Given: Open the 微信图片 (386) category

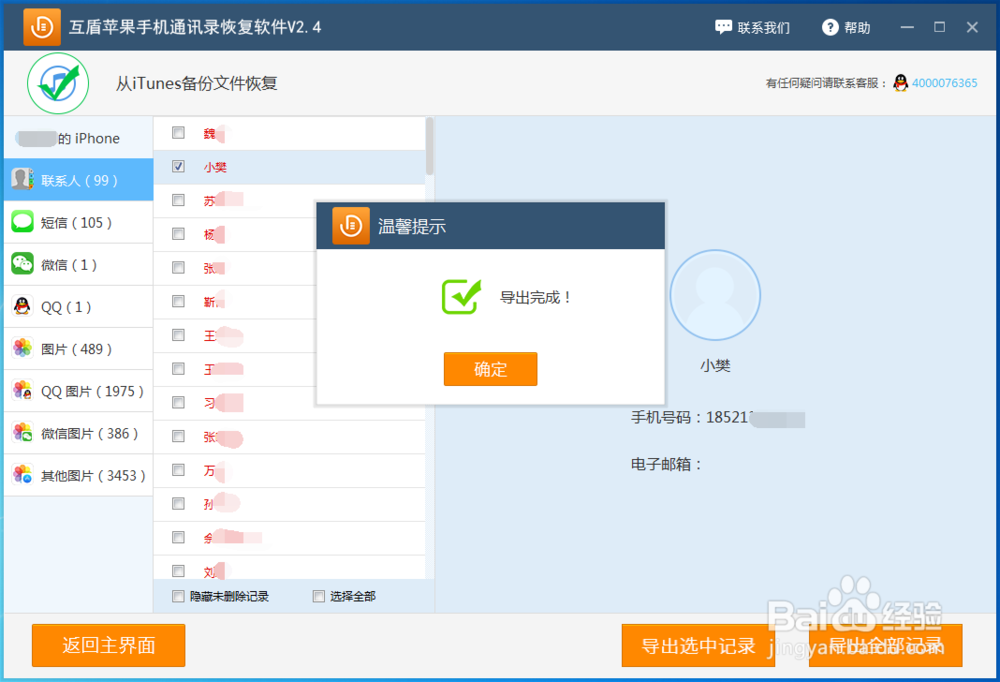Looking at the screenshot, I should pos(78,433).
